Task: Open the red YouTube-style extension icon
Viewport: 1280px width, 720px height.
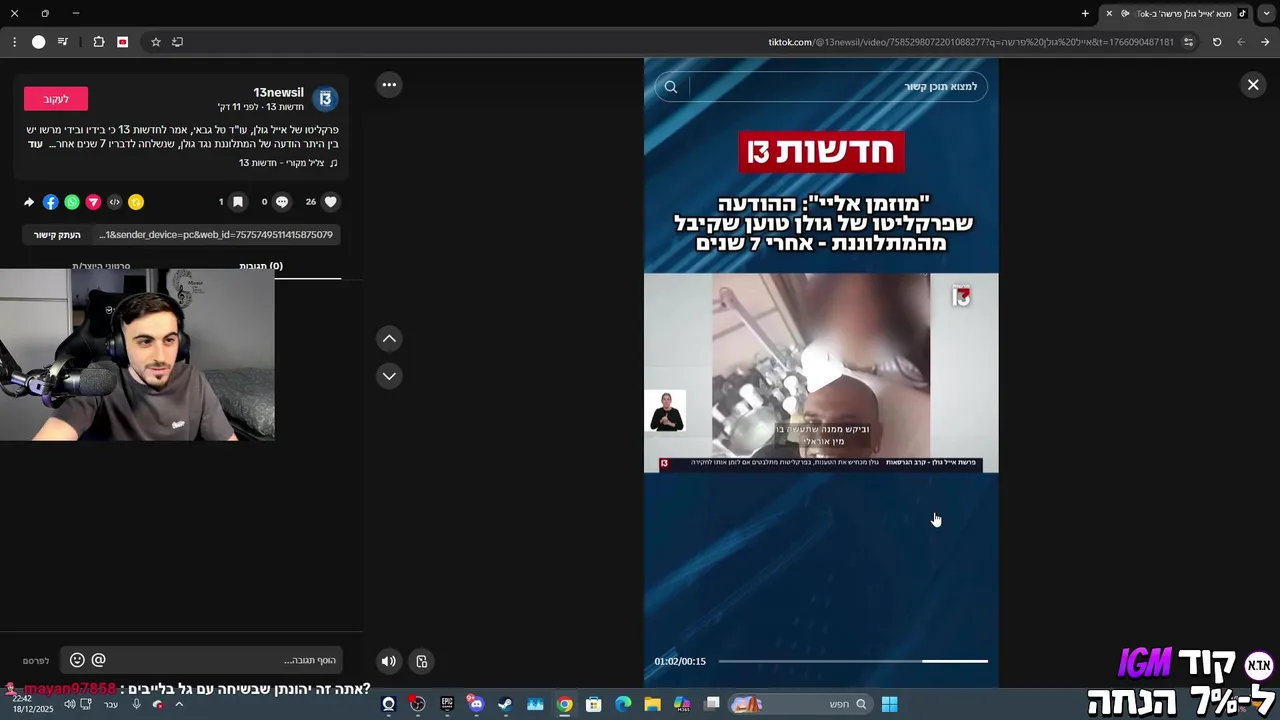Action: pyautogui.click(x=123, y=42)
